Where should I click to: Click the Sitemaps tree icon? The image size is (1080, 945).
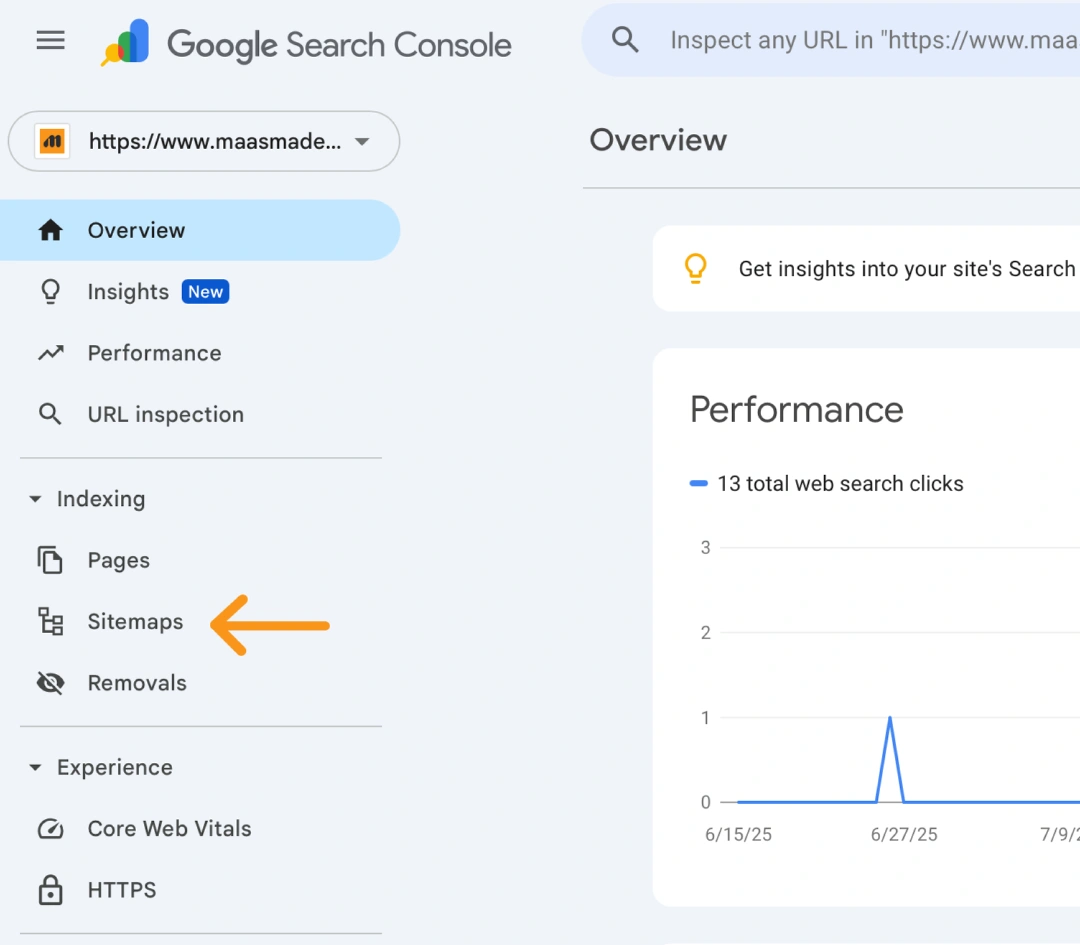50,621
